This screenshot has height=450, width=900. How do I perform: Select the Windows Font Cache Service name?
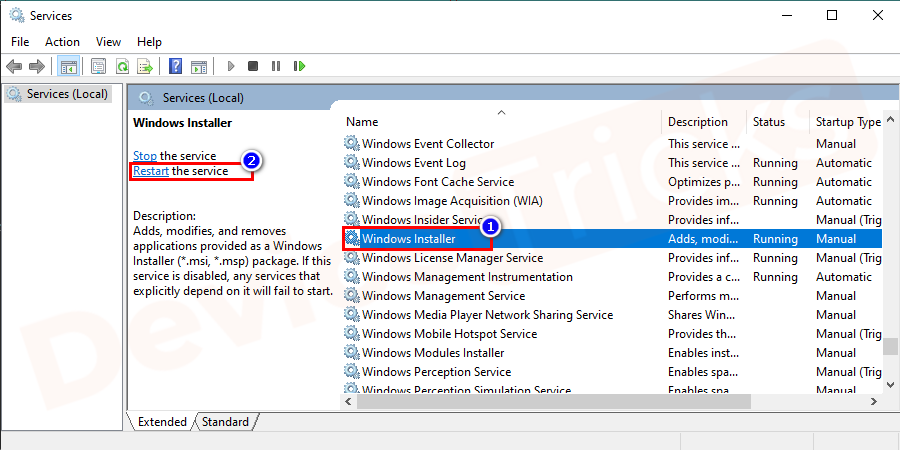pyautogui.click(x=438, y=181)
